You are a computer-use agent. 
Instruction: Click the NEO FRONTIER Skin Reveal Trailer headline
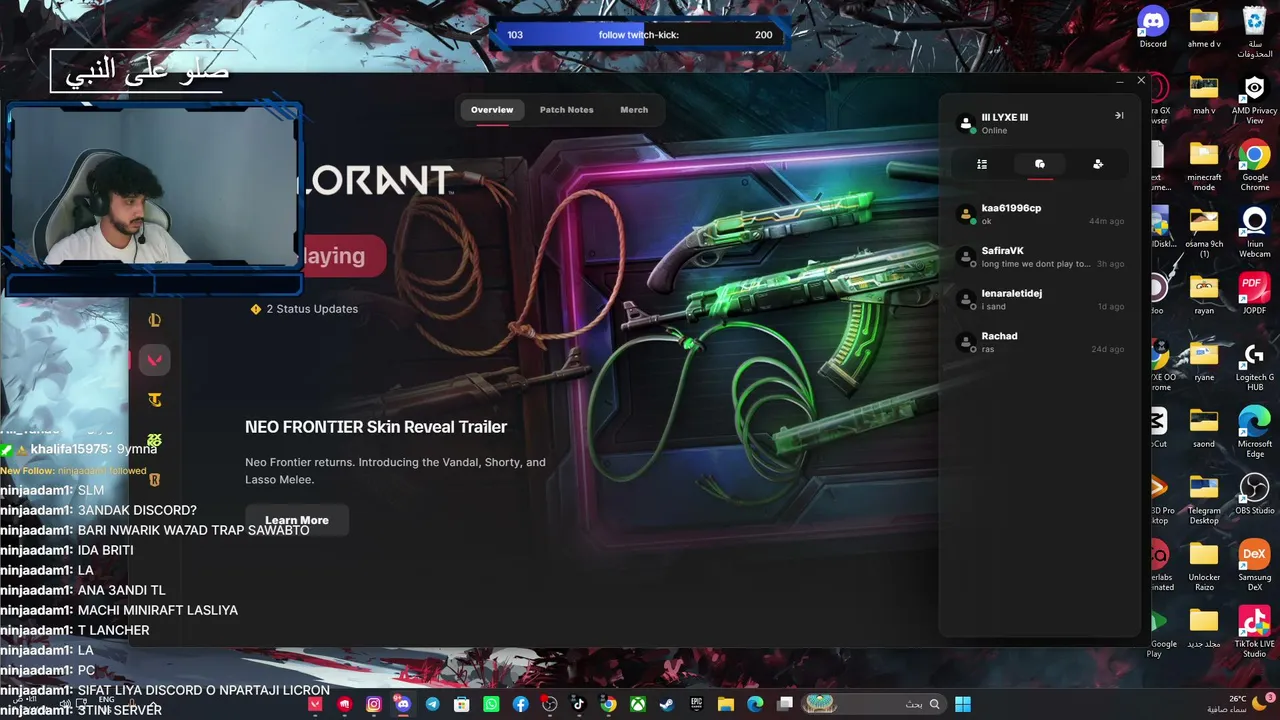[376, 427]
